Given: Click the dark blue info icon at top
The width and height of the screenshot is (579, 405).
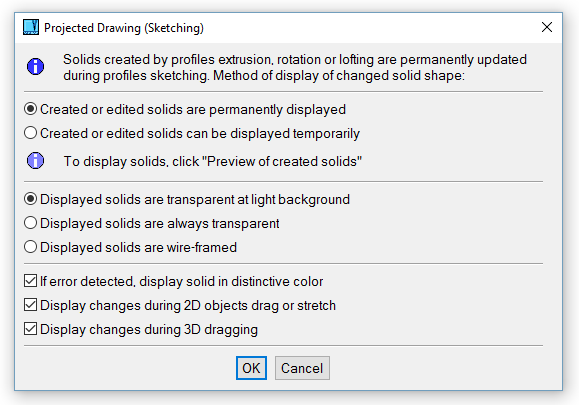Looking at the screenshot, I should 35,66.
